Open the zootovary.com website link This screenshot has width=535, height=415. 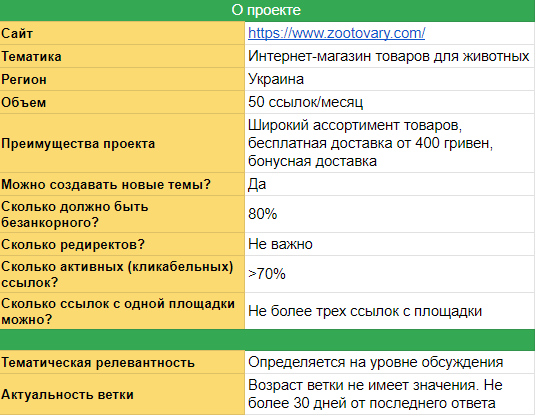336,33
